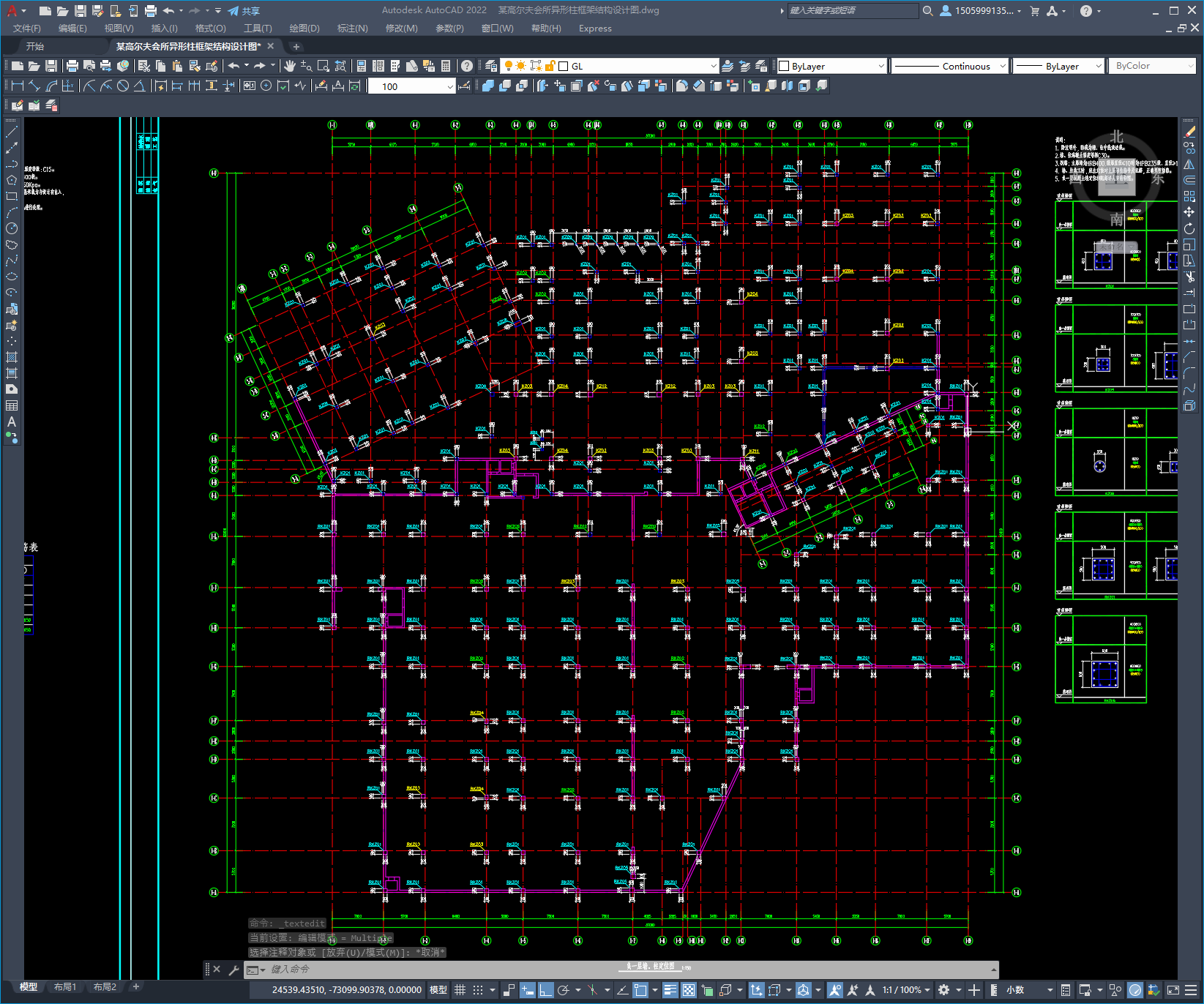Click the Plot (print) icon in the standard toolbar
This screenshot has width=1204, height=1004.
(x=72, y=66)
